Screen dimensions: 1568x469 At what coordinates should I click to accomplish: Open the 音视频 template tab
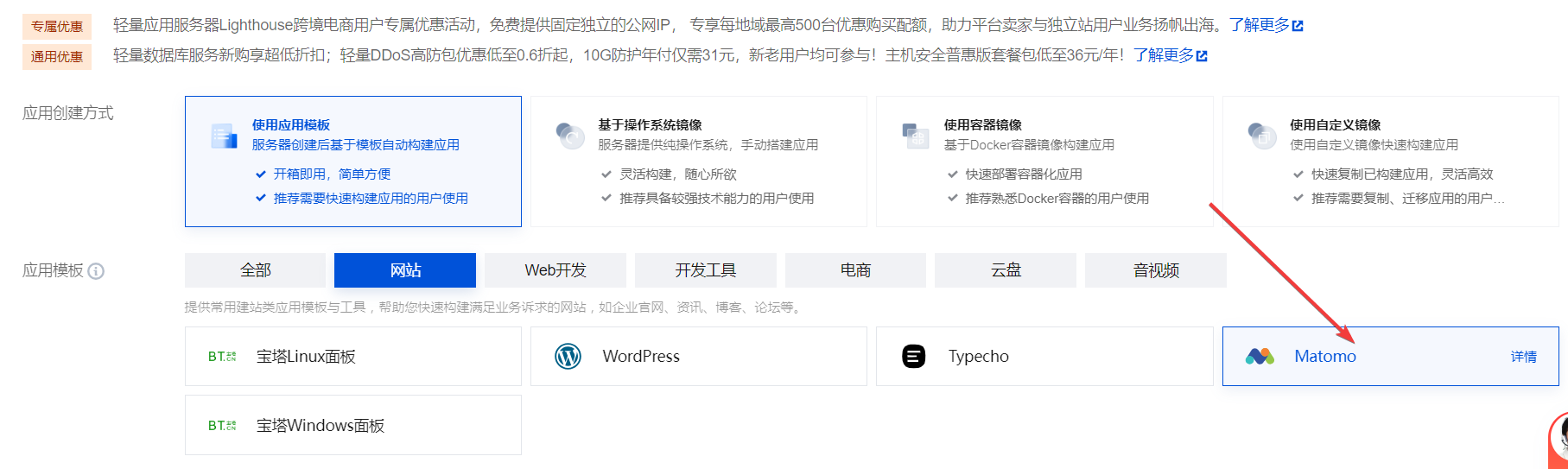(1156, 270)
